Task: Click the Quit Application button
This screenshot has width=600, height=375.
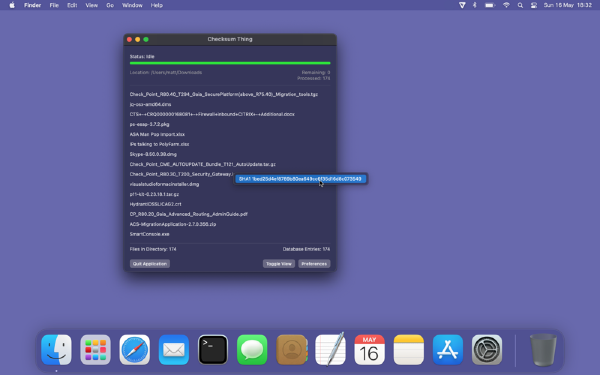Action: (x=150, y=264)
